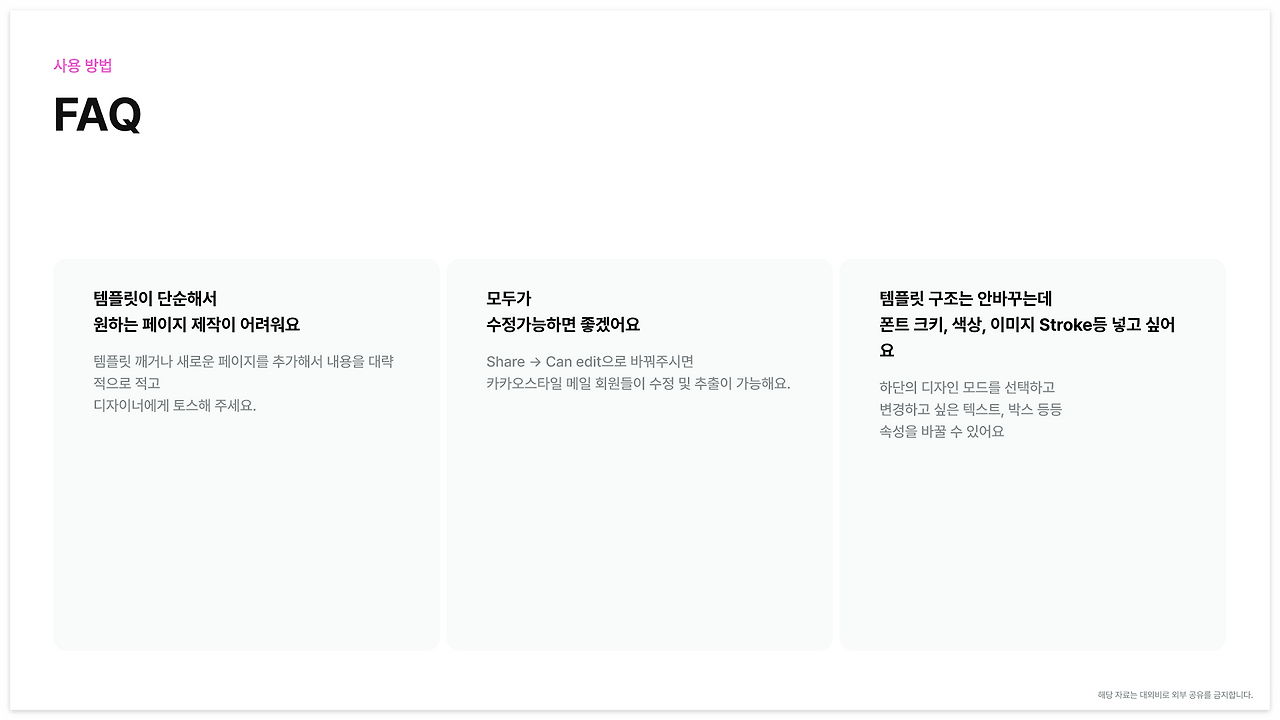Select the empty area of the middle card
The height and width of the screenshot is (720, 1280).
pyautogui.click(x=639, y=550)
